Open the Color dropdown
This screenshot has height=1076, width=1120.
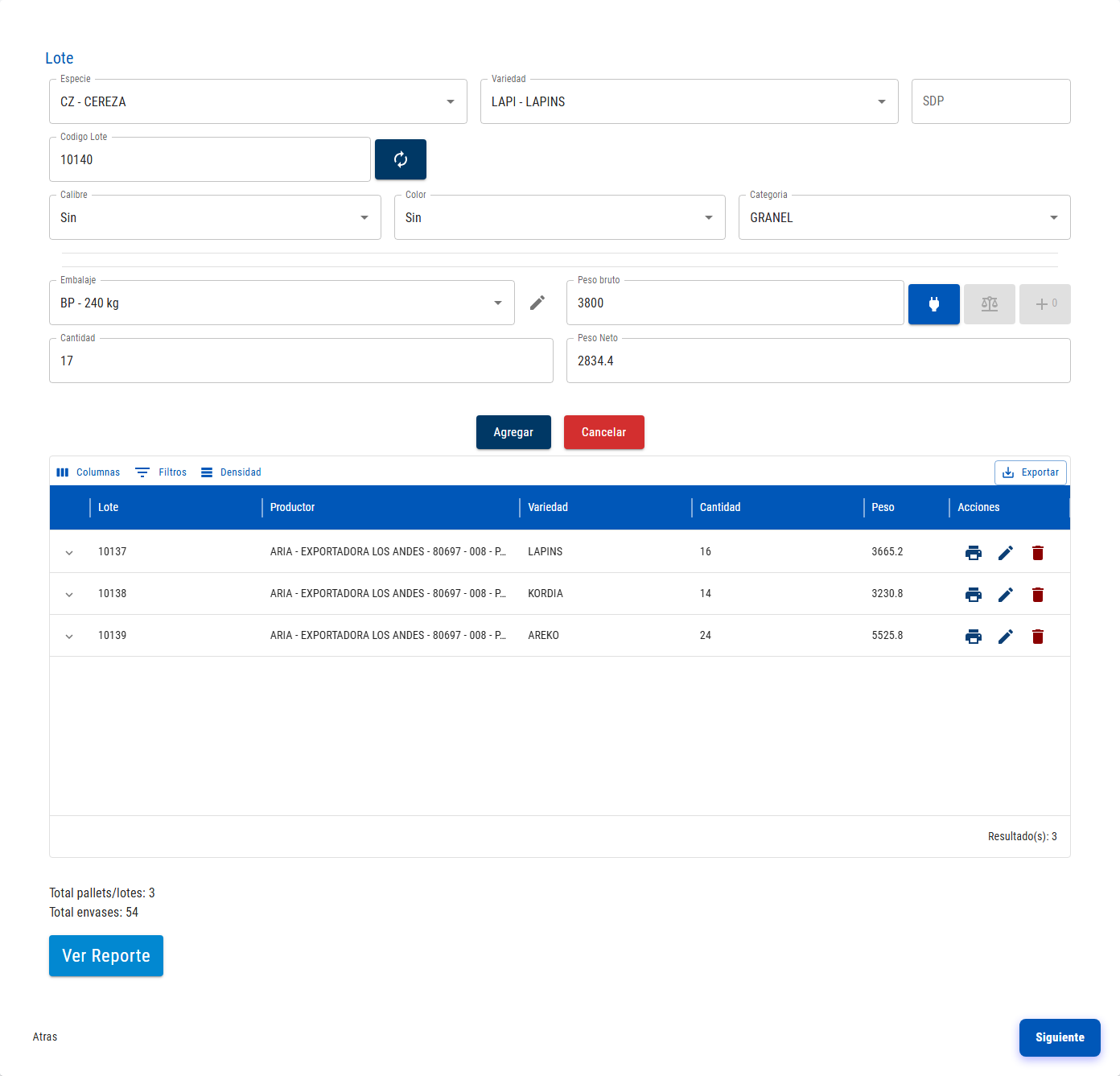click(560, 217)
